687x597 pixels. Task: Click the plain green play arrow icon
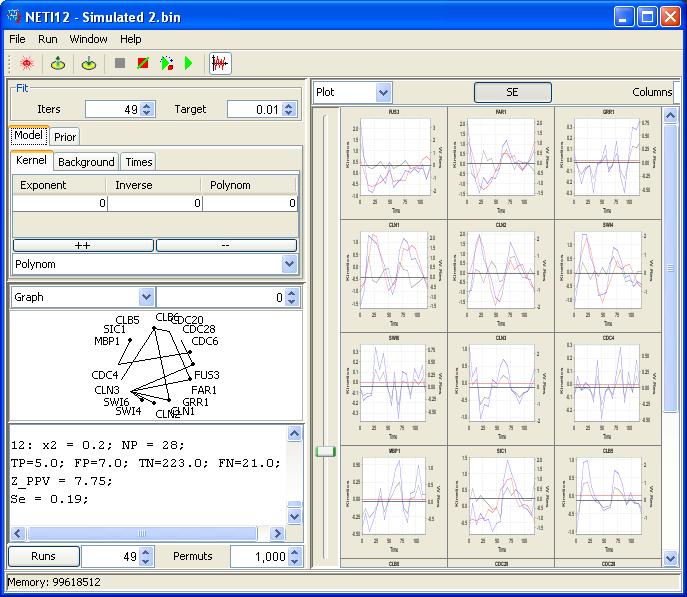pos(188,64)
